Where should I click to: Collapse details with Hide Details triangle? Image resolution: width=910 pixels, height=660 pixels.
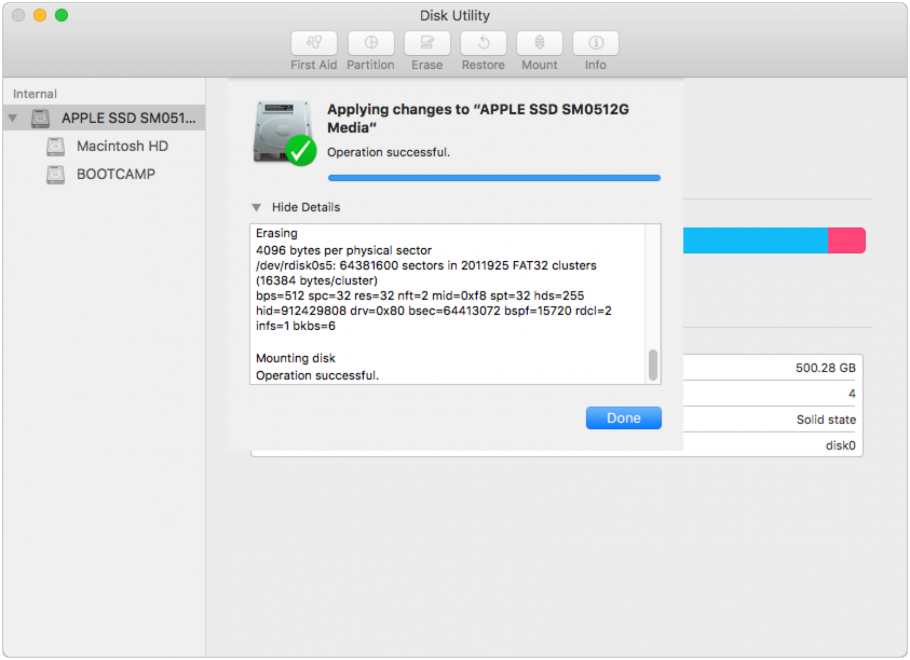pyautogui.click(x=256, y=207)
